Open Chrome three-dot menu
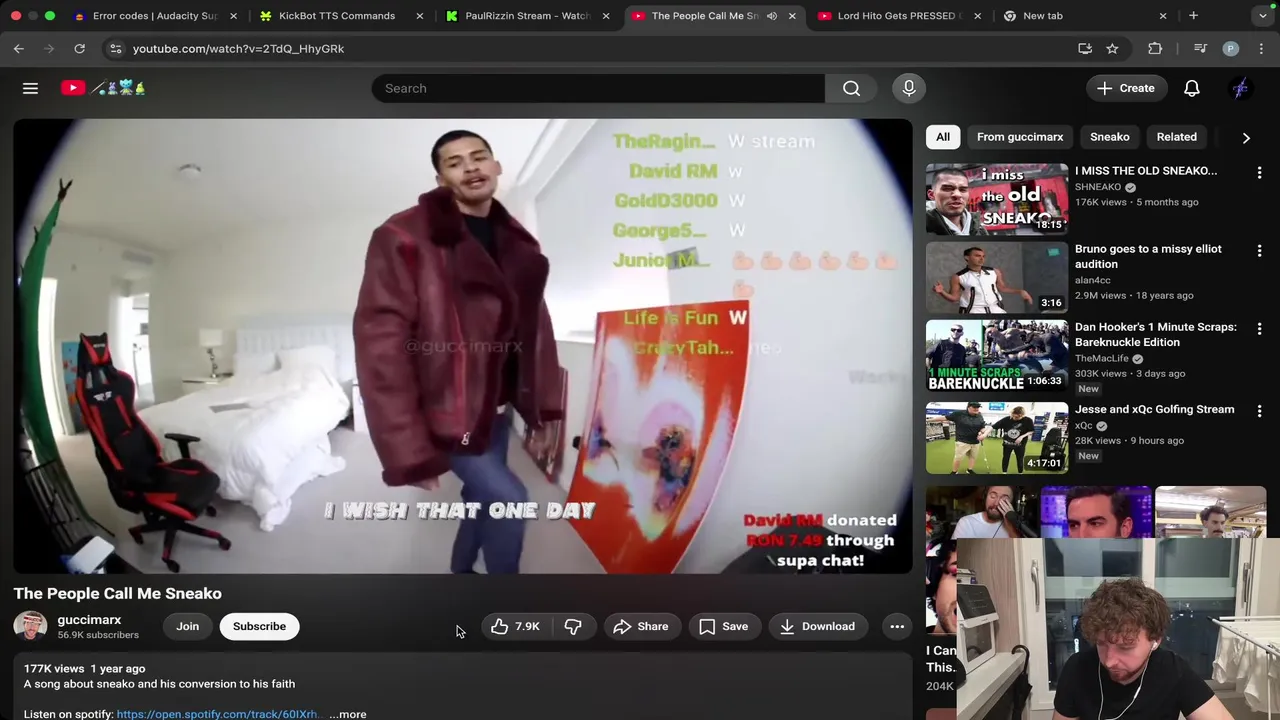 click(x=1261, y=48)
